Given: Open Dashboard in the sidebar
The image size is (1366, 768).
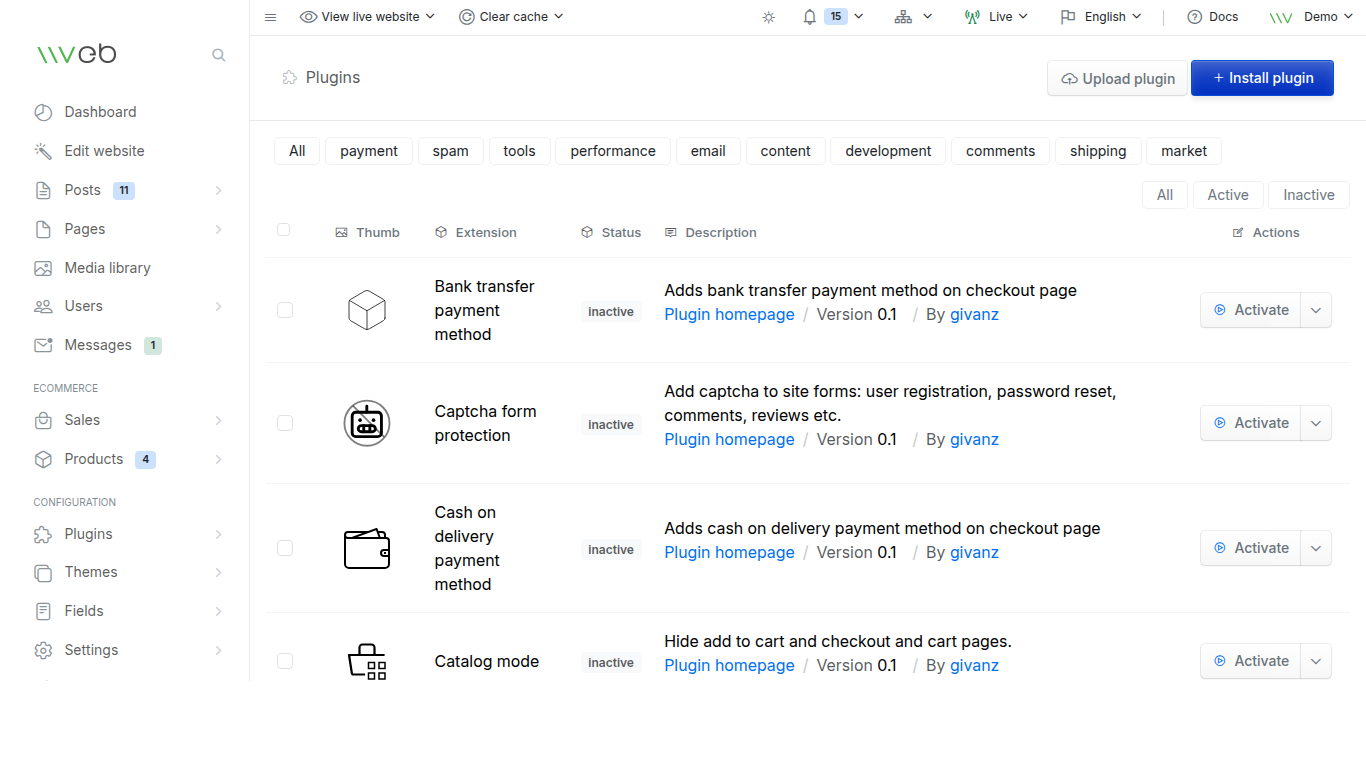Looking at the screenshot, I should tap(100, 112).
